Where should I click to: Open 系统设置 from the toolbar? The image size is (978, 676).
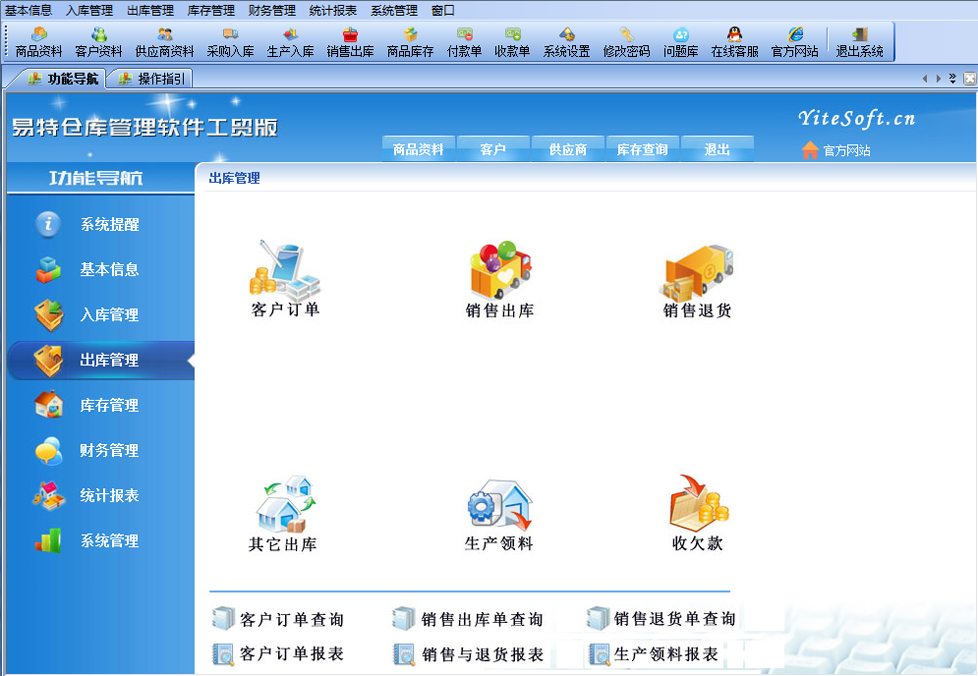[x=566, y=42]
